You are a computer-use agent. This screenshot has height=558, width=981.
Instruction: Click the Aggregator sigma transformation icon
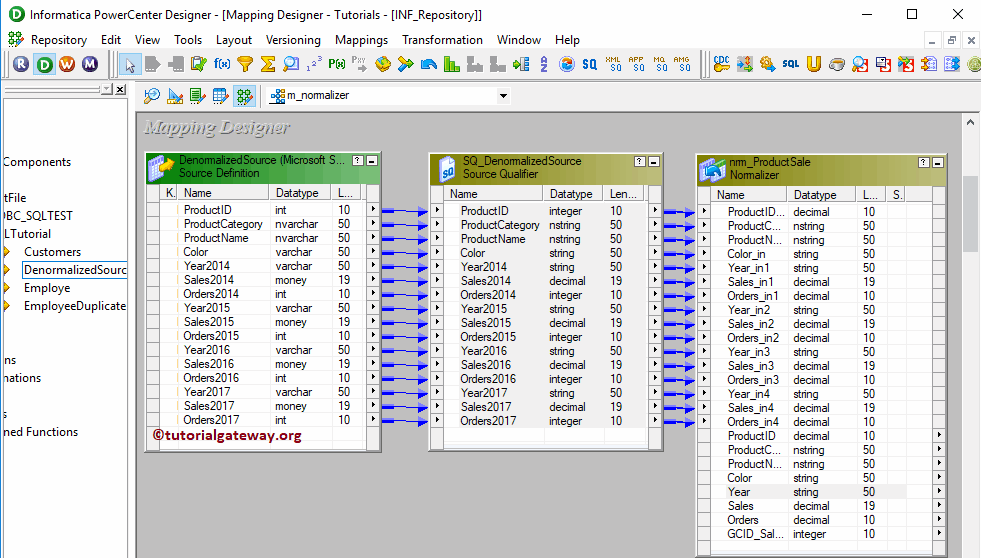coord(268,64)
